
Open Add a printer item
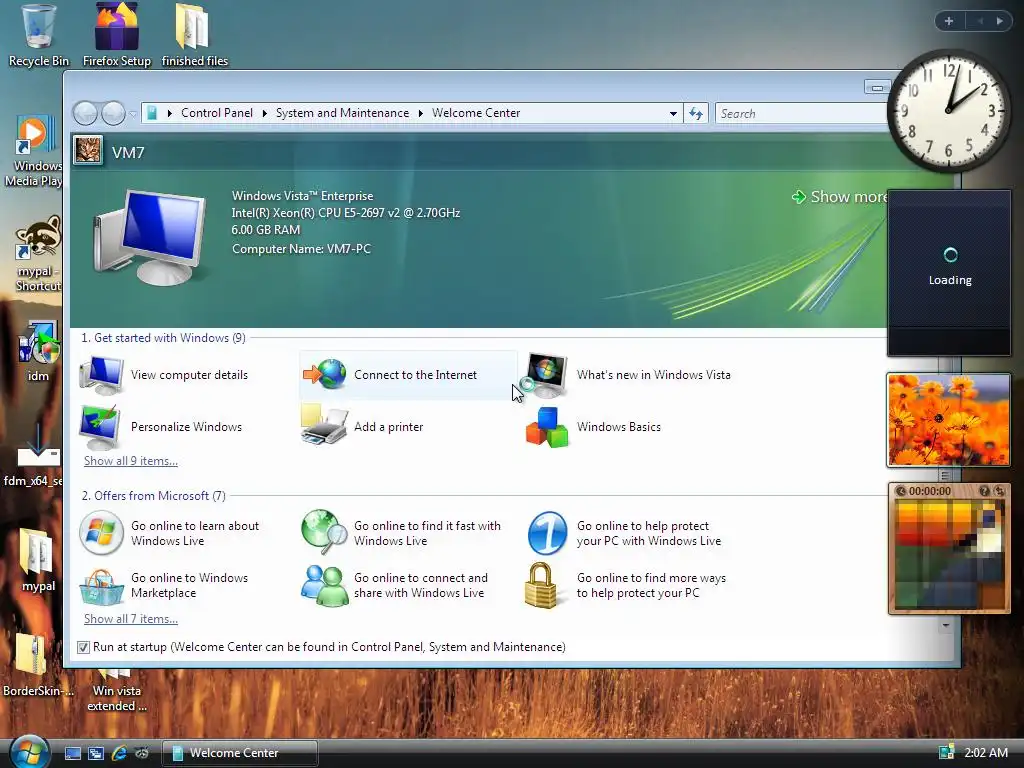tap(362, 426)
